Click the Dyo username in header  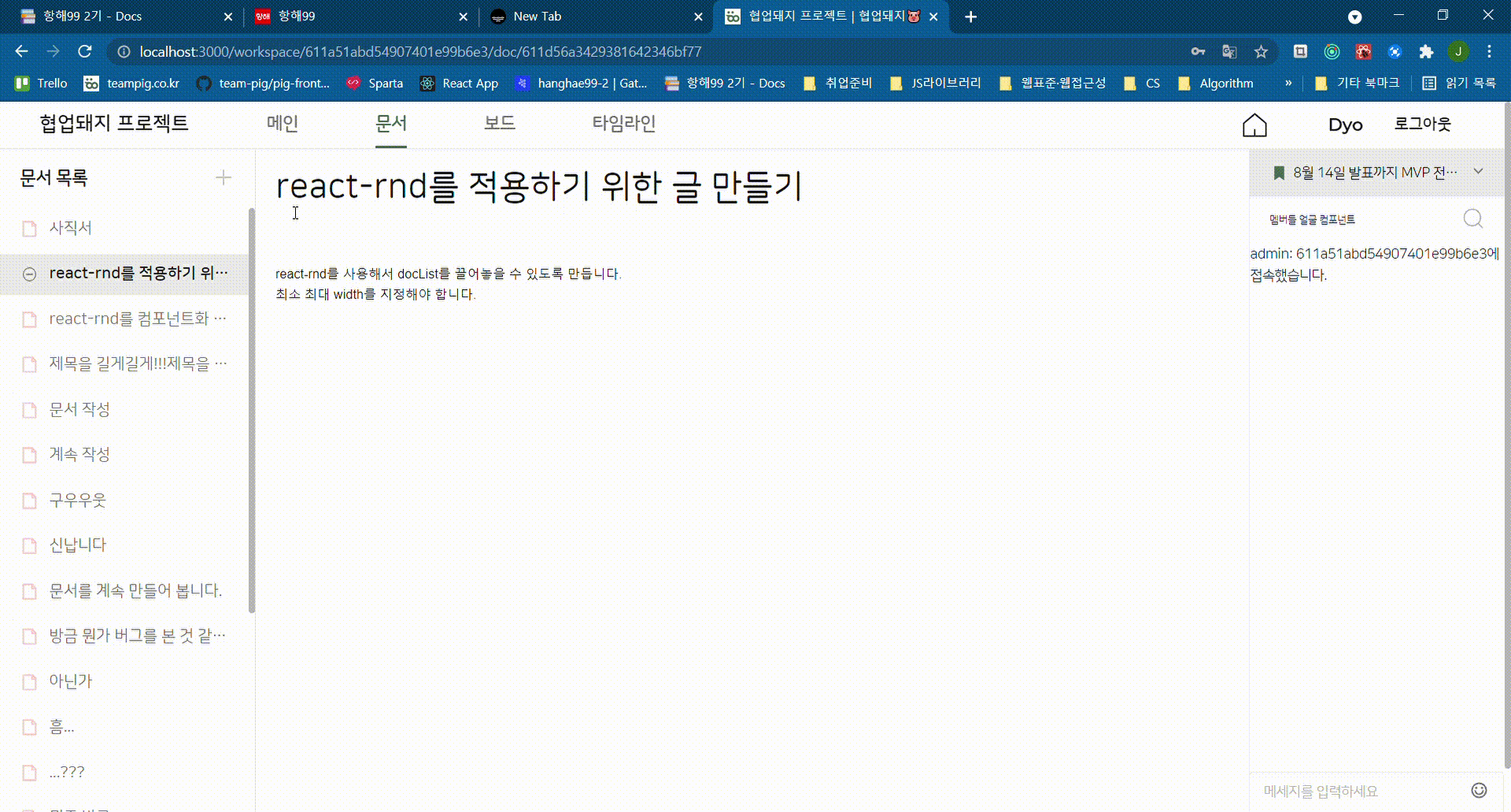[1346, 125]
